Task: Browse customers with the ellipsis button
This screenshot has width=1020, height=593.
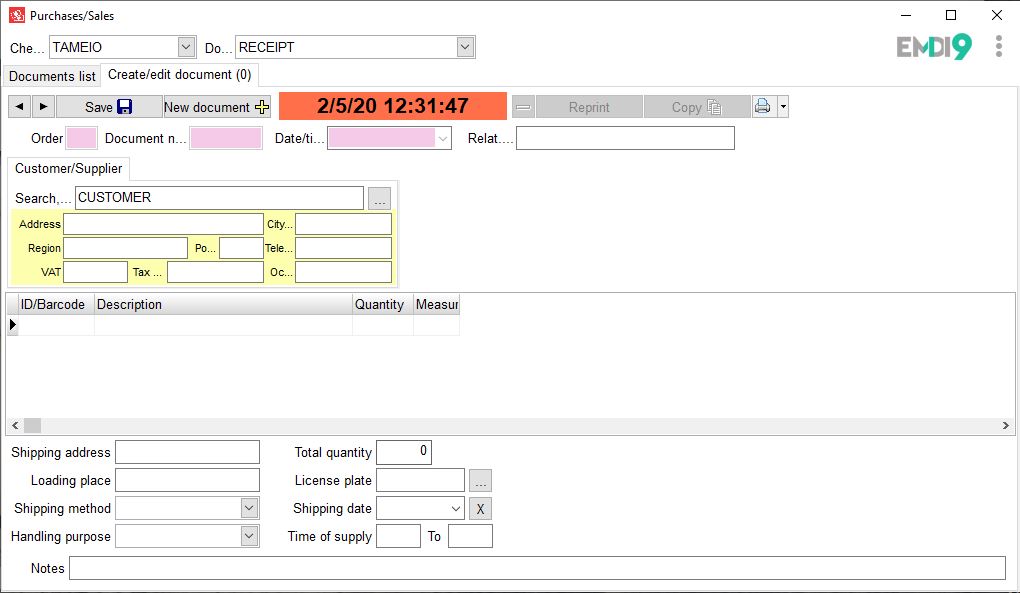Action: click(379, 198)
